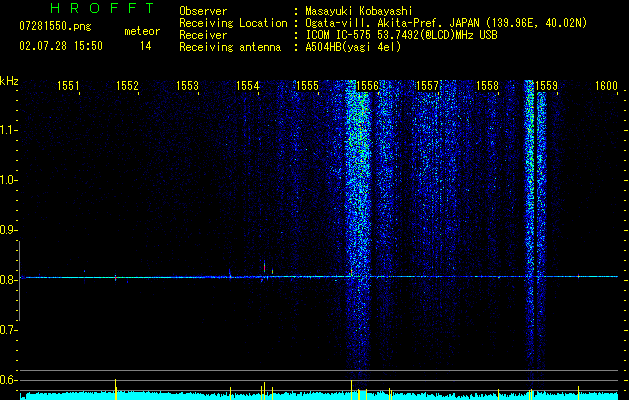Click the date stamp 02.07.28 15:50

click(61, 46)
